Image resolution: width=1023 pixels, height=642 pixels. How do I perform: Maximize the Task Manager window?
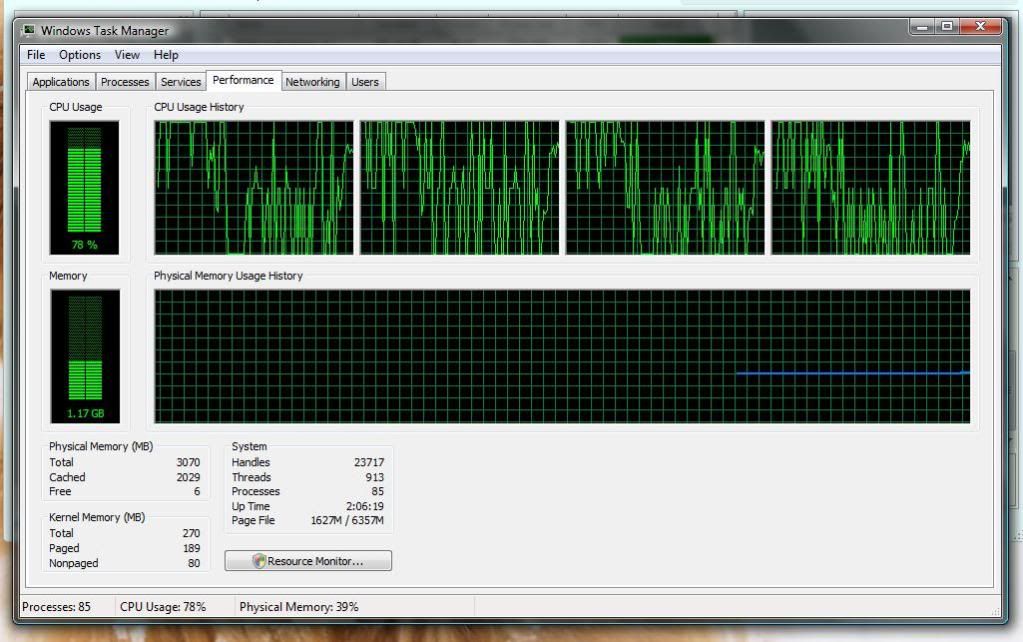click(947, 27)
